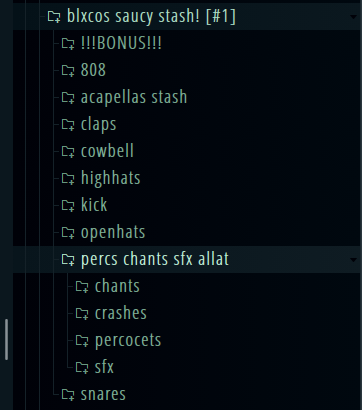Collapse blxcos saucy stash! [#1] via arrow
The height and width of the screenshot is (410, 362).
[x=353, y=17]
